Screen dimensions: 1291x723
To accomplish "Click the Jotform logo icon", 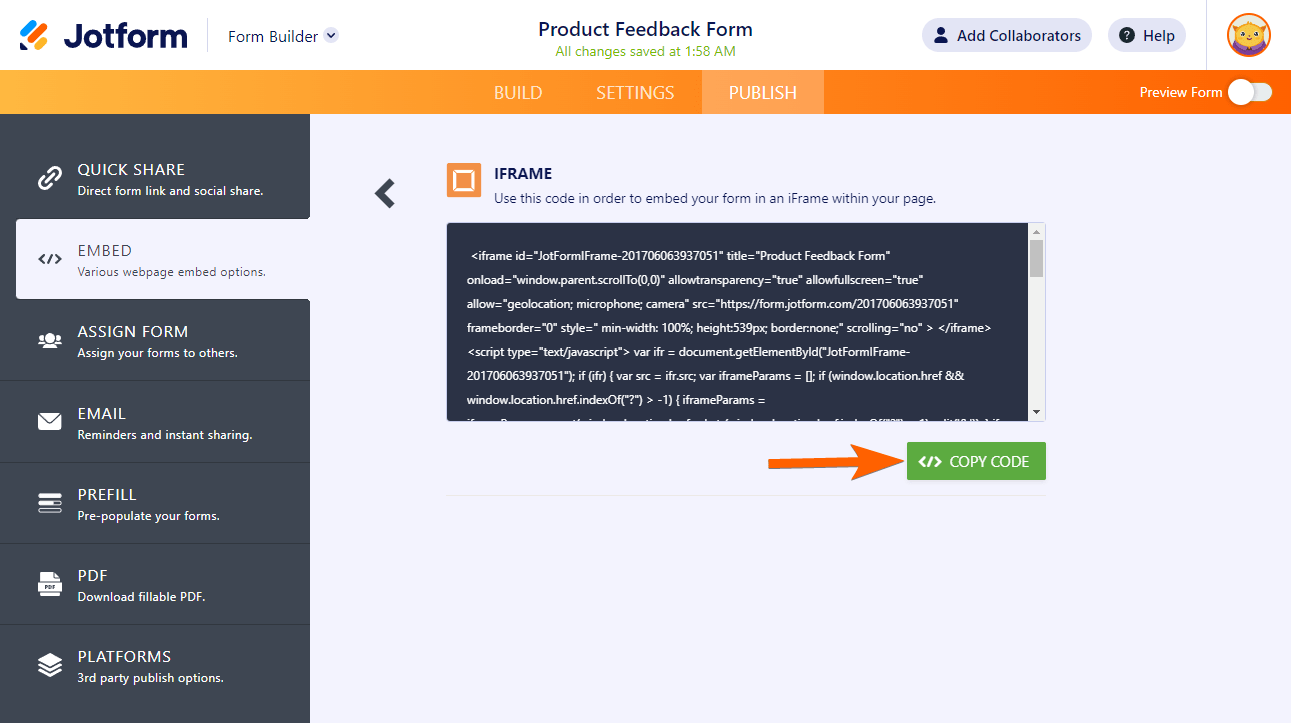I will click(34, 36).
